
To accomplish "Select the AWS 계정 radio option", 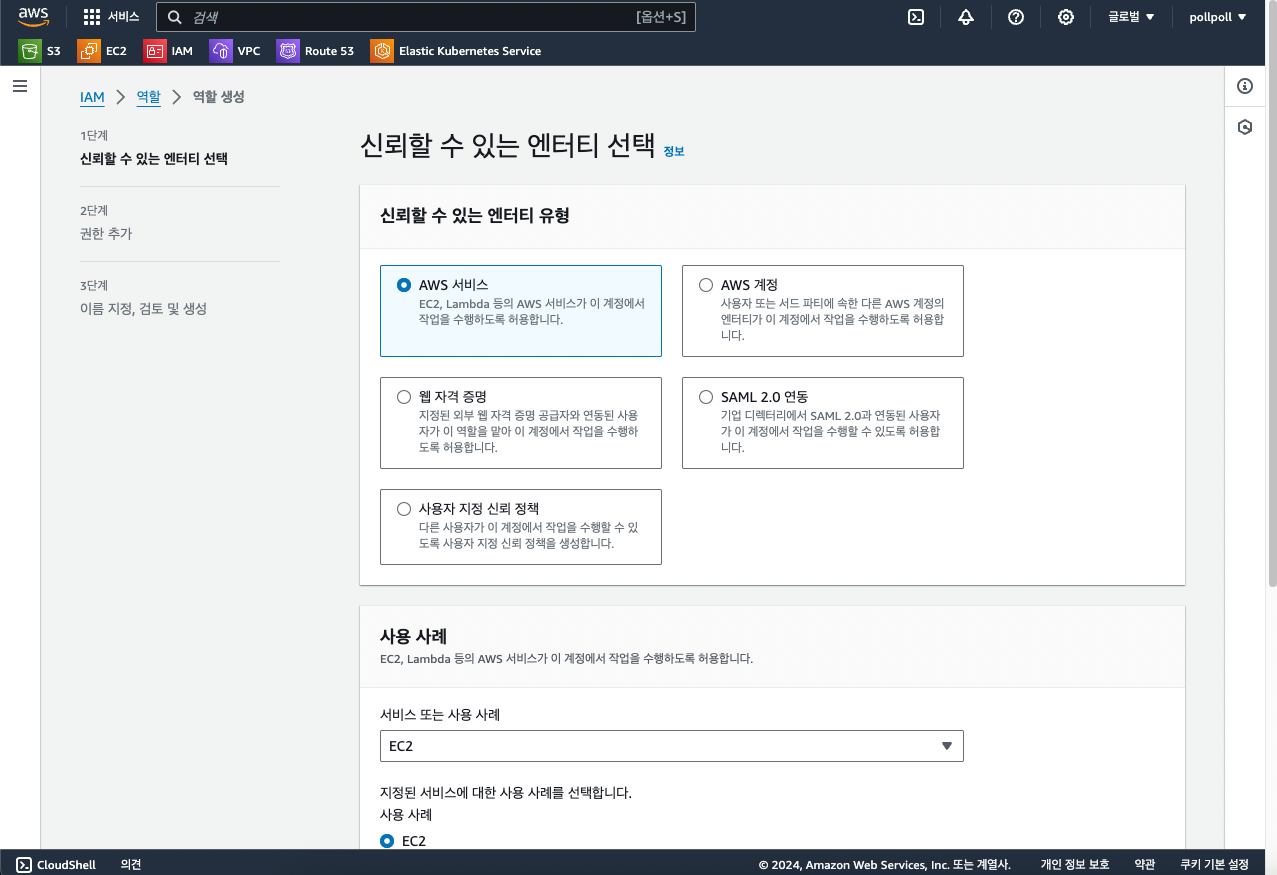I will coord(706,285).
